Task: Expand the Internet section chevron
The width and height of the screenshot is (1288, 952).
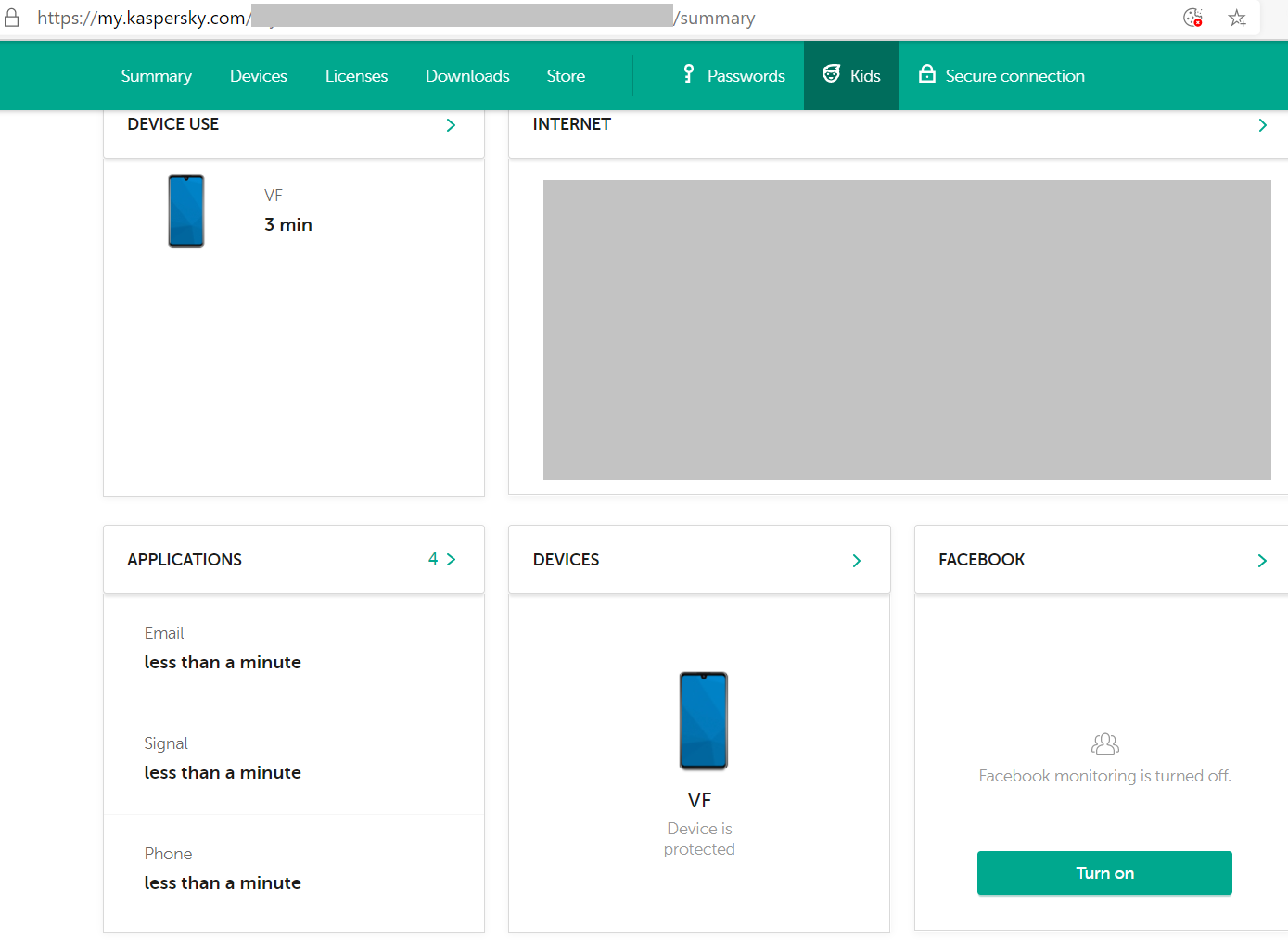Action: (1262, 125)
